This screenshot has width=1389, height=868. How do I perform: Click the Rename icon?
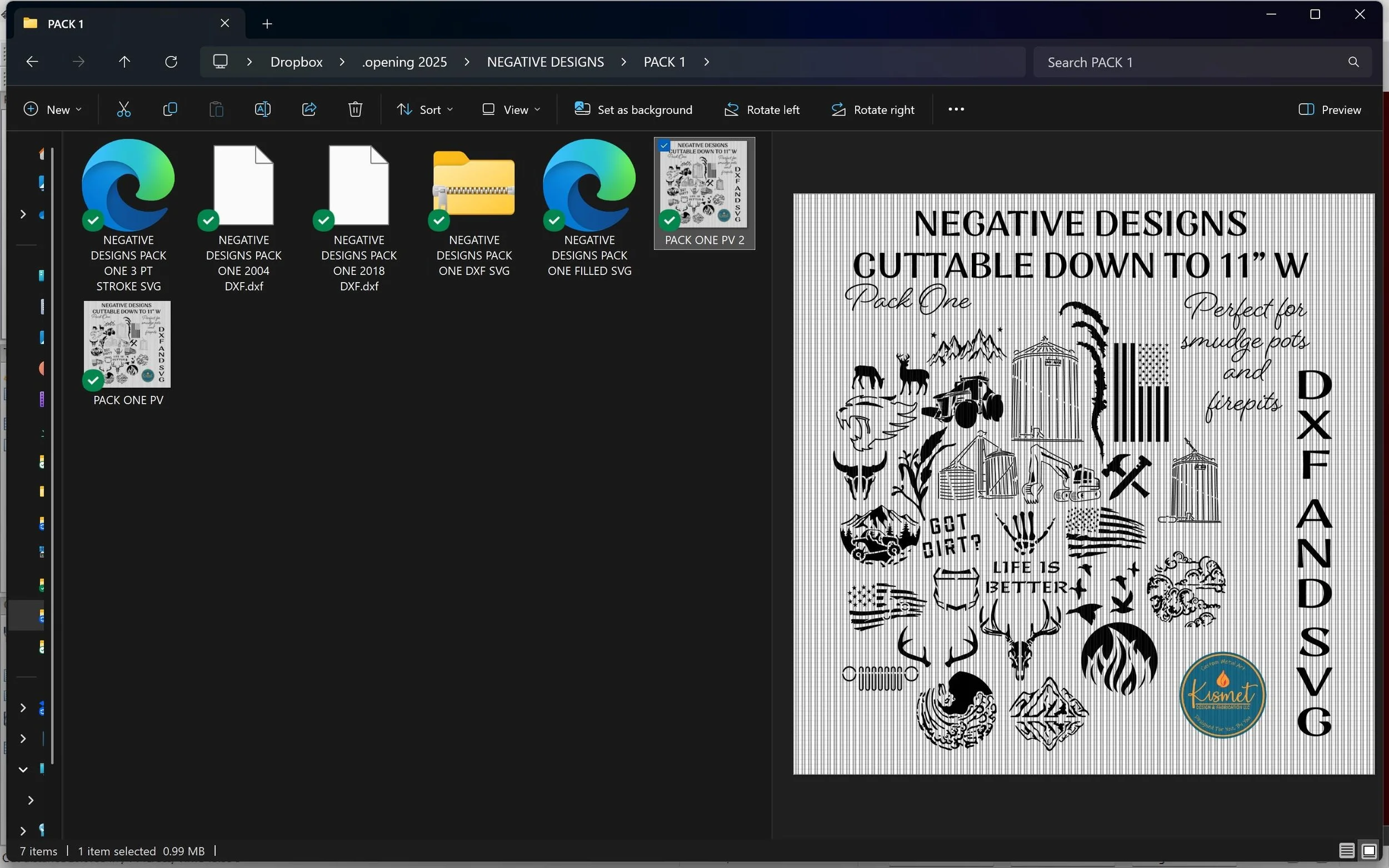coord(262,109)
